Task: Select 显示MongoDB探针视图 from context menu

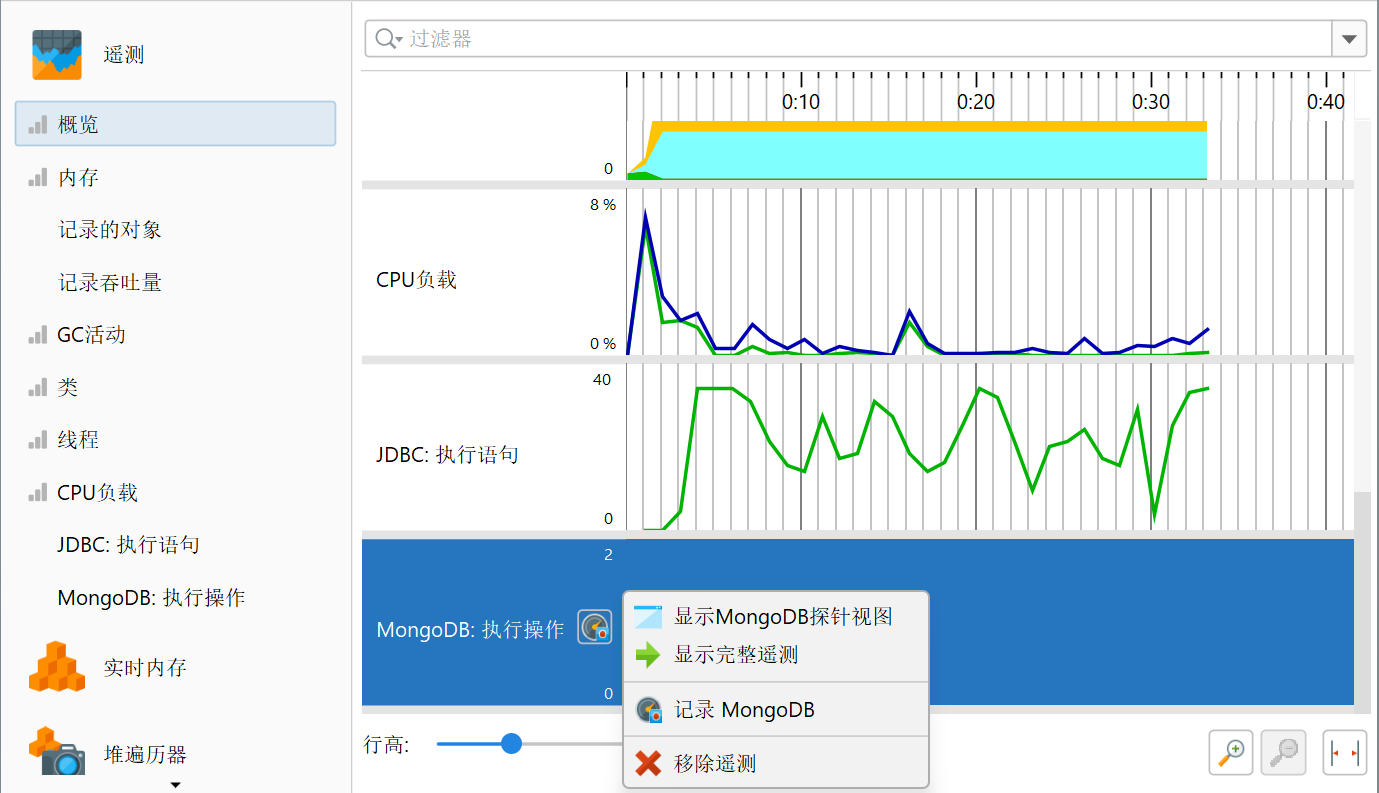Action: click(x=776, y=616)
